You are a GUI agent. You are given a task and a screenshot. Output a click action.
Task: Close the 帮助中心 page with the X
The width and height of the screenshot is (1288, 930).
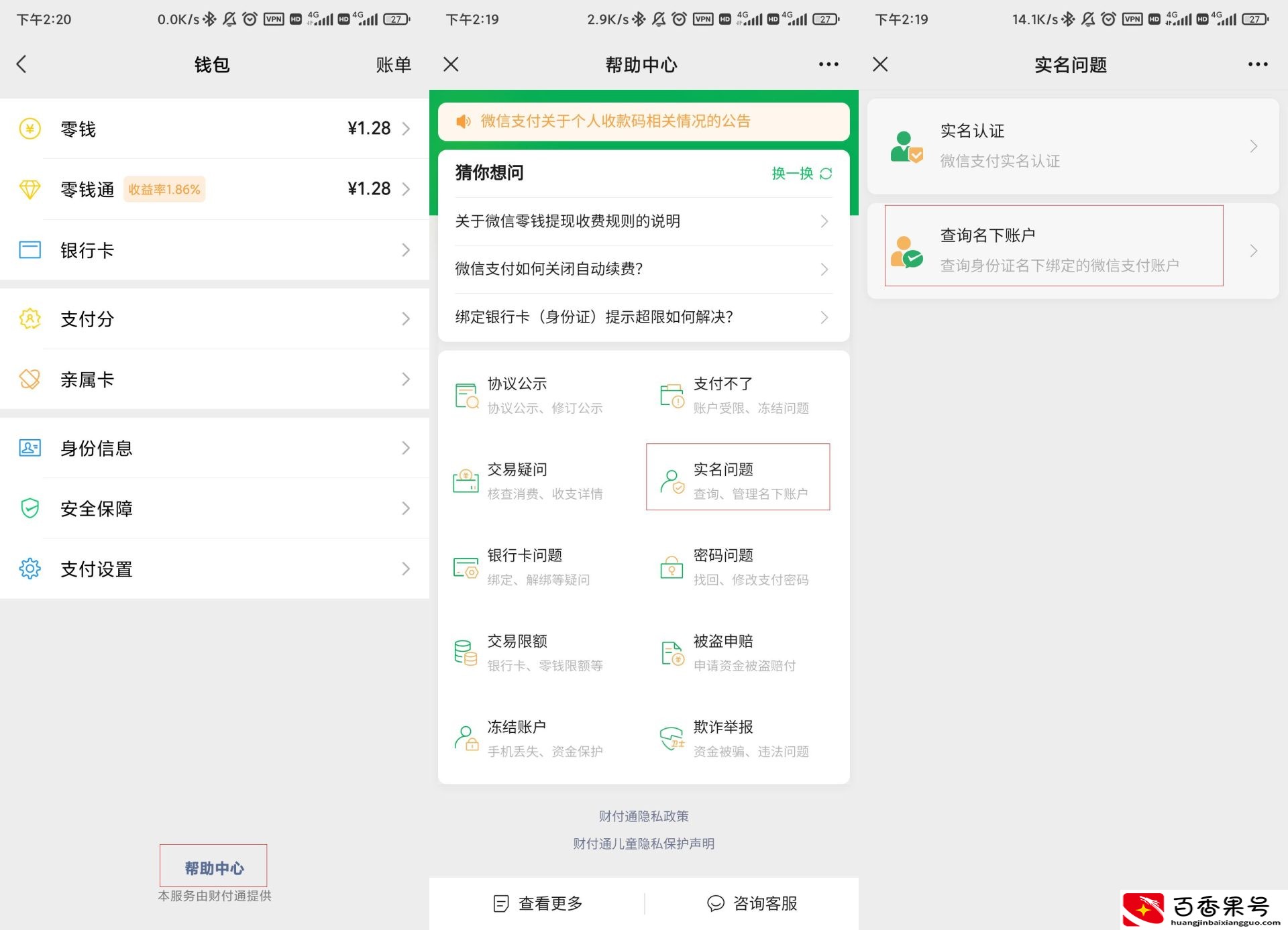click(x=451, y=64)
